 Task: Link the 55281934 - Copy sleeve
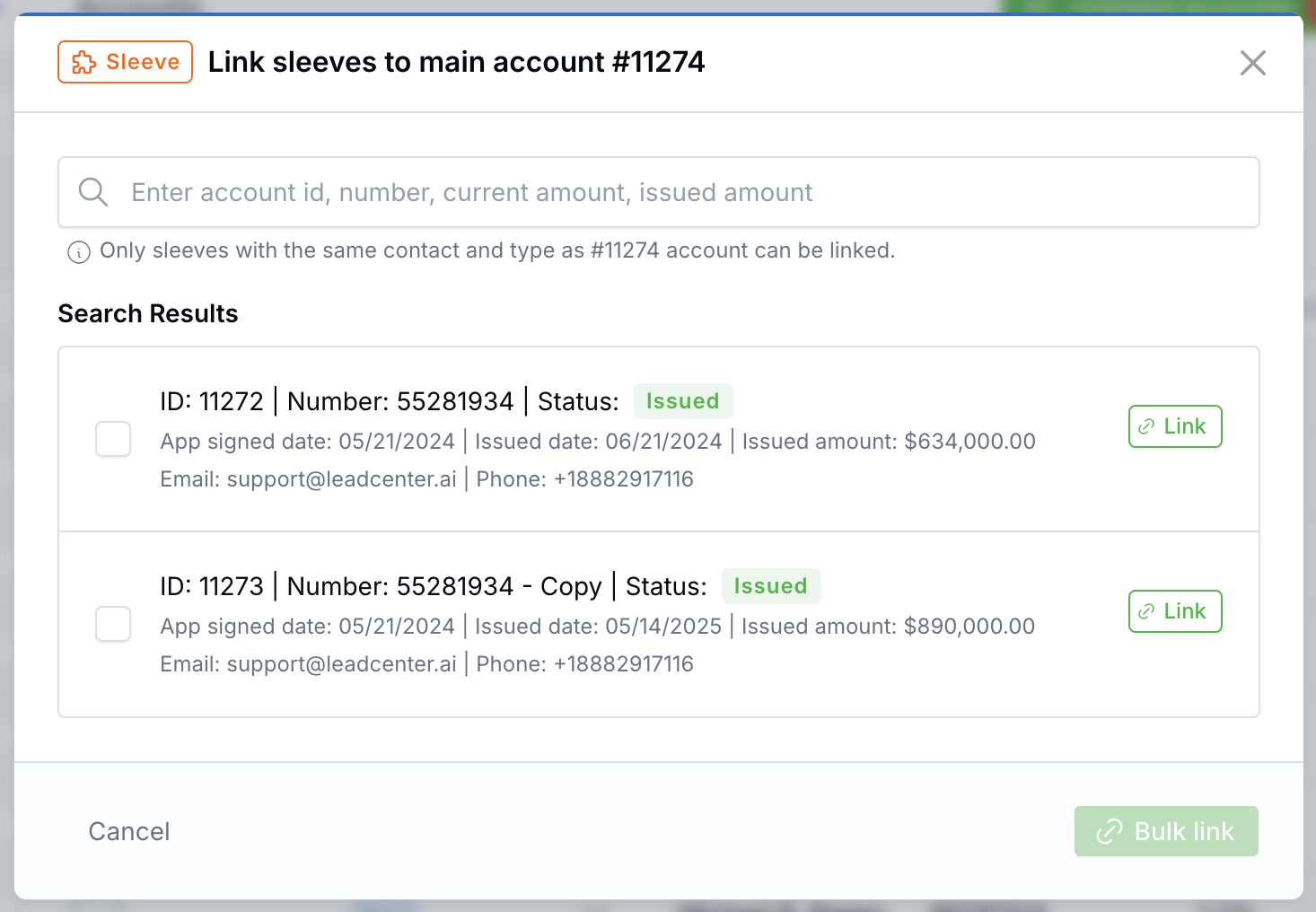click(x=1175, y=611)
